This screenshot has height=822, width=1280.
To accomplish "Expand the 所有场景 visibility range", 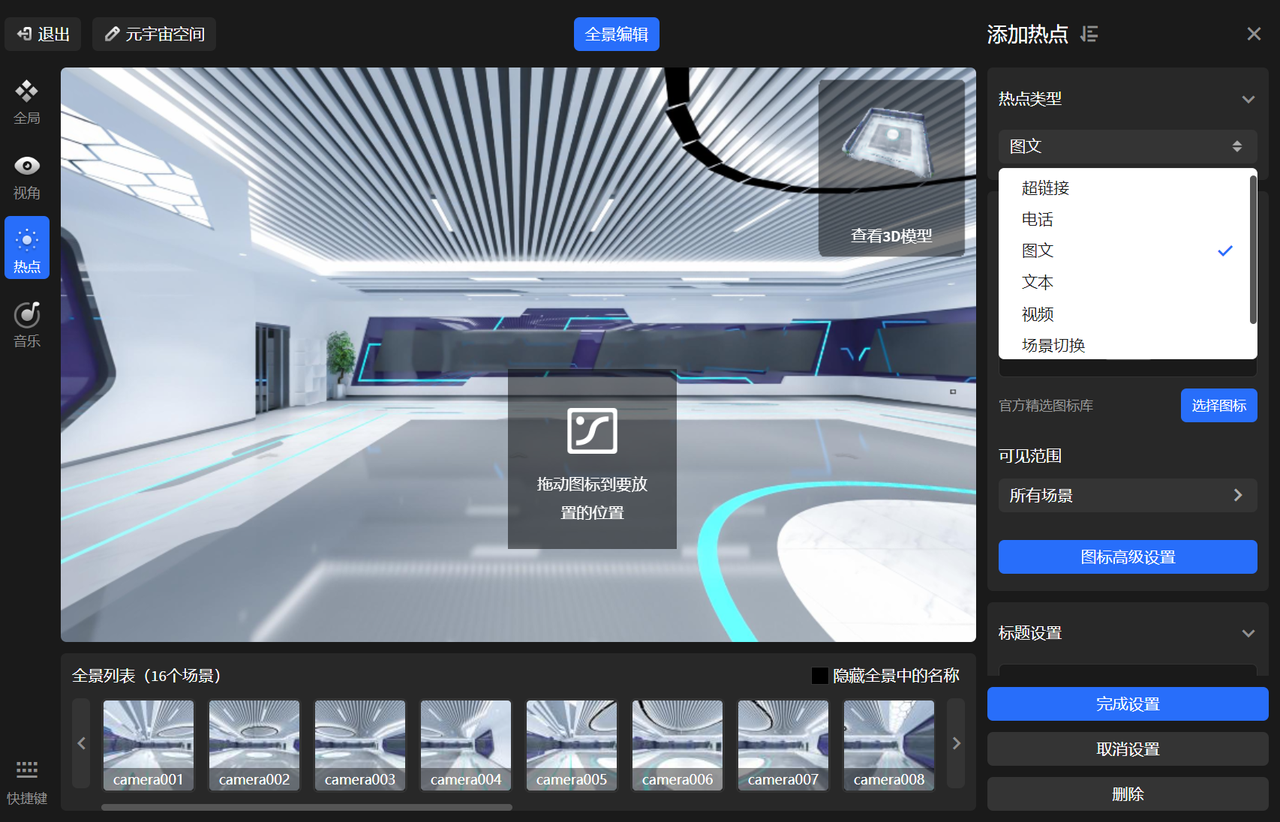I will pyautogui.click(x=1127, y=495).
